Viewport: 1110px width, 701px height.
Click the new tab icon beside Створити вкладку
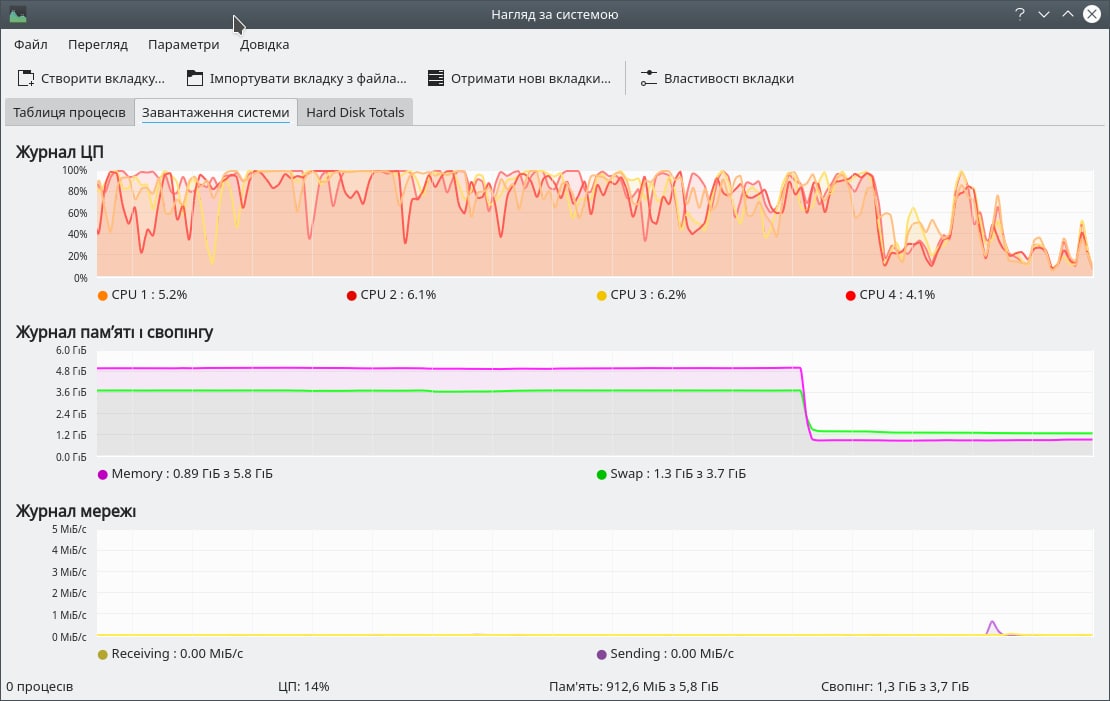pos(25,78)
